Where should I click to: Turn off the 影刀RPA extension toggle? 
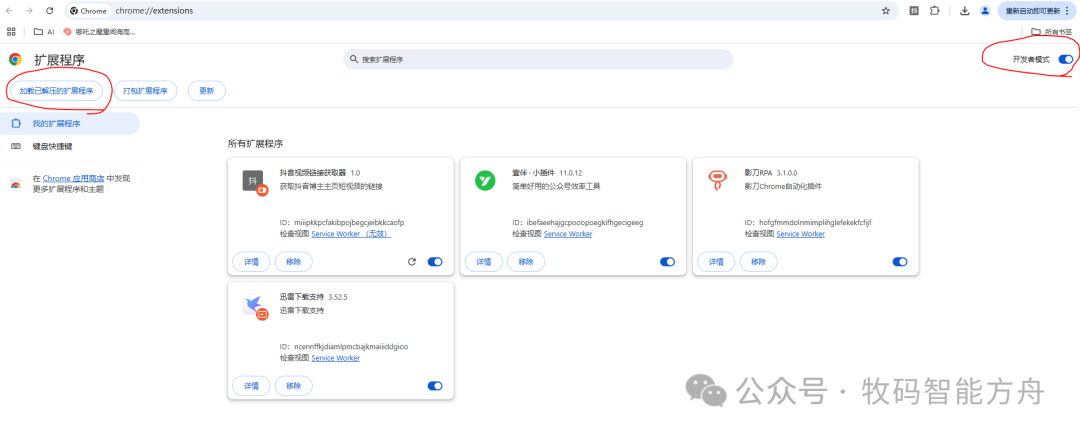(x=900, y=262)
